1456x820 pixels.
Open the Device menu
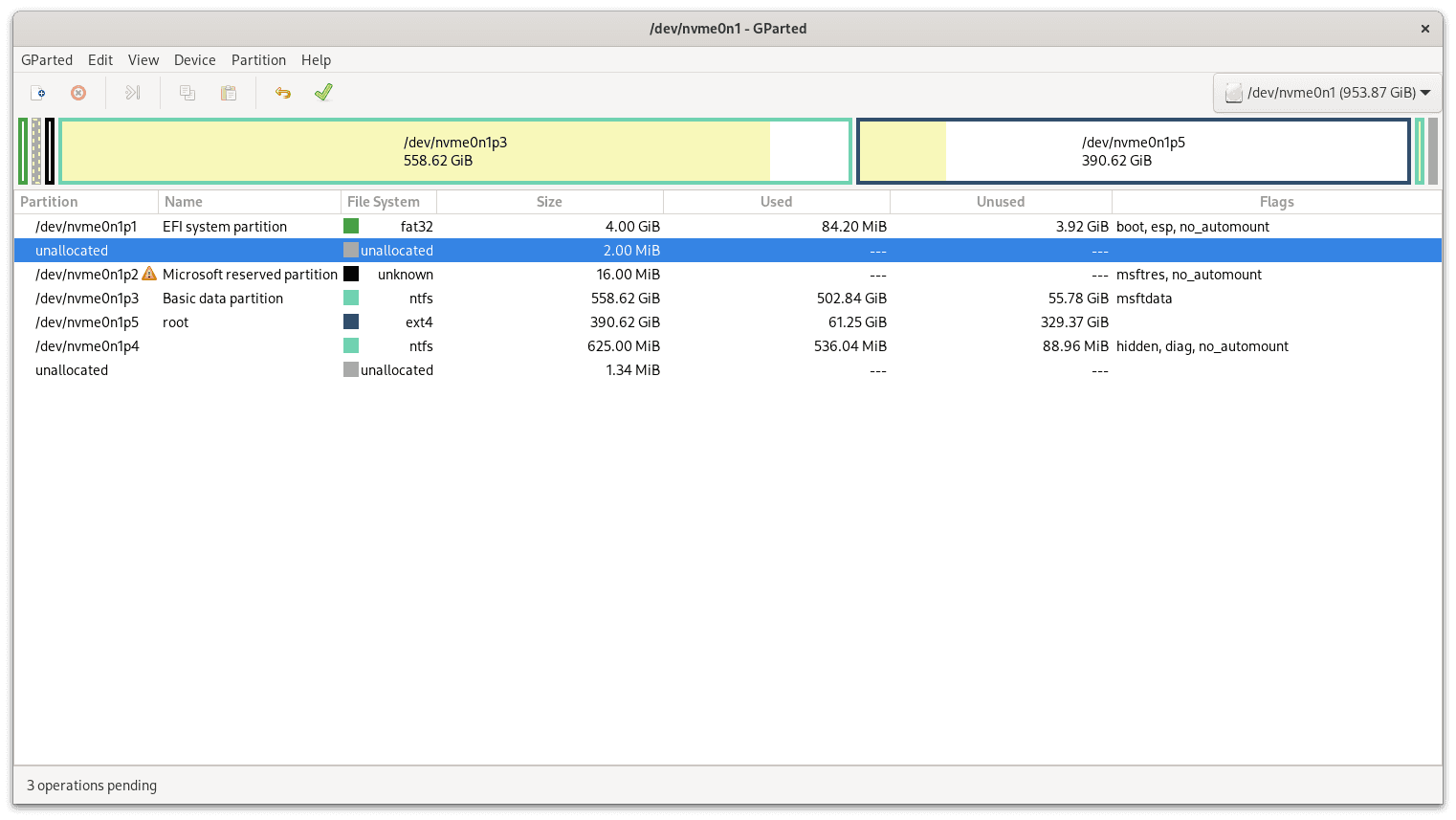[x=194, y=59]
